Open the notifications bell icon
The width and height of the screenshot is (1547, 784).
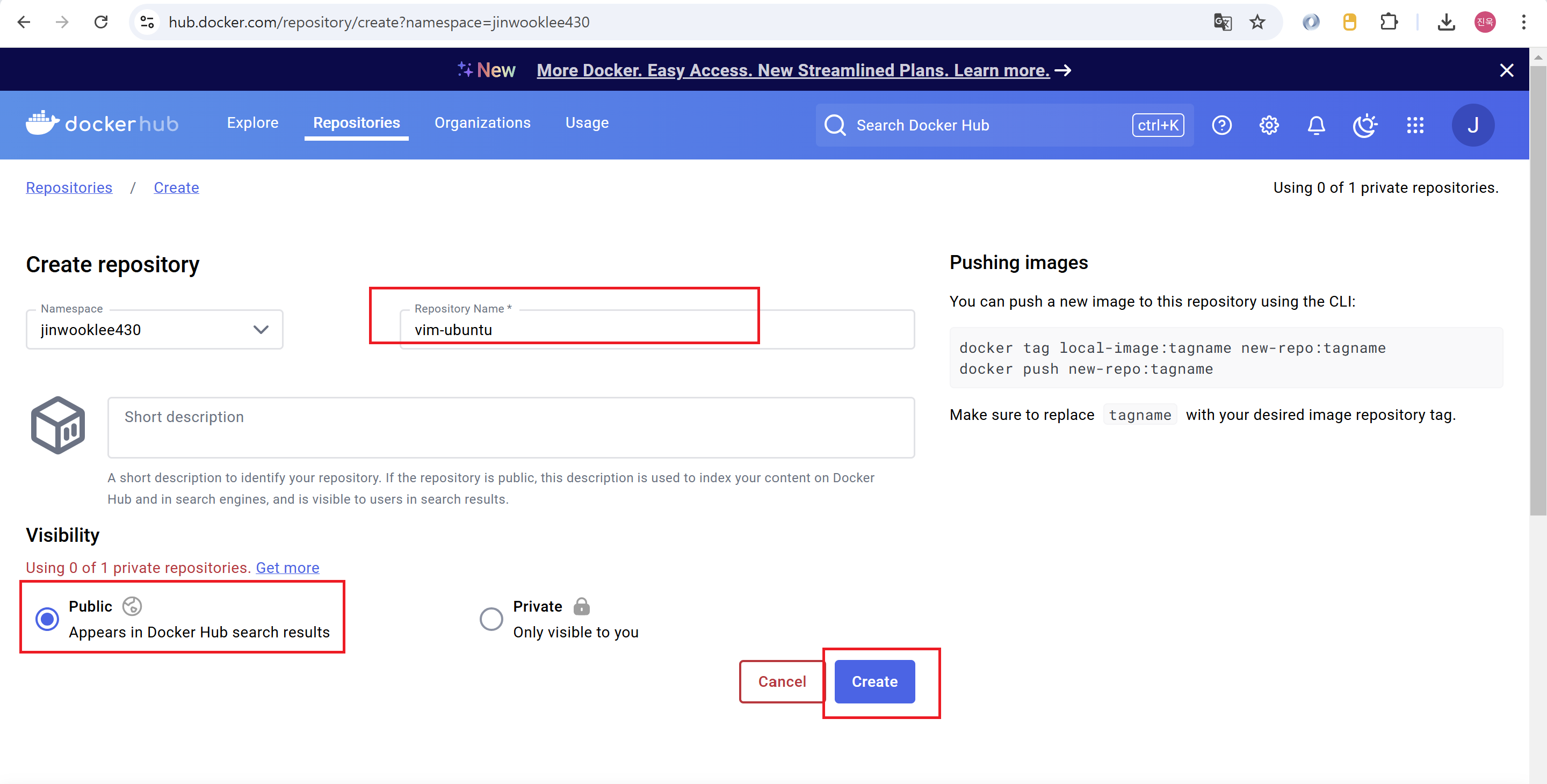[1317, 125]
